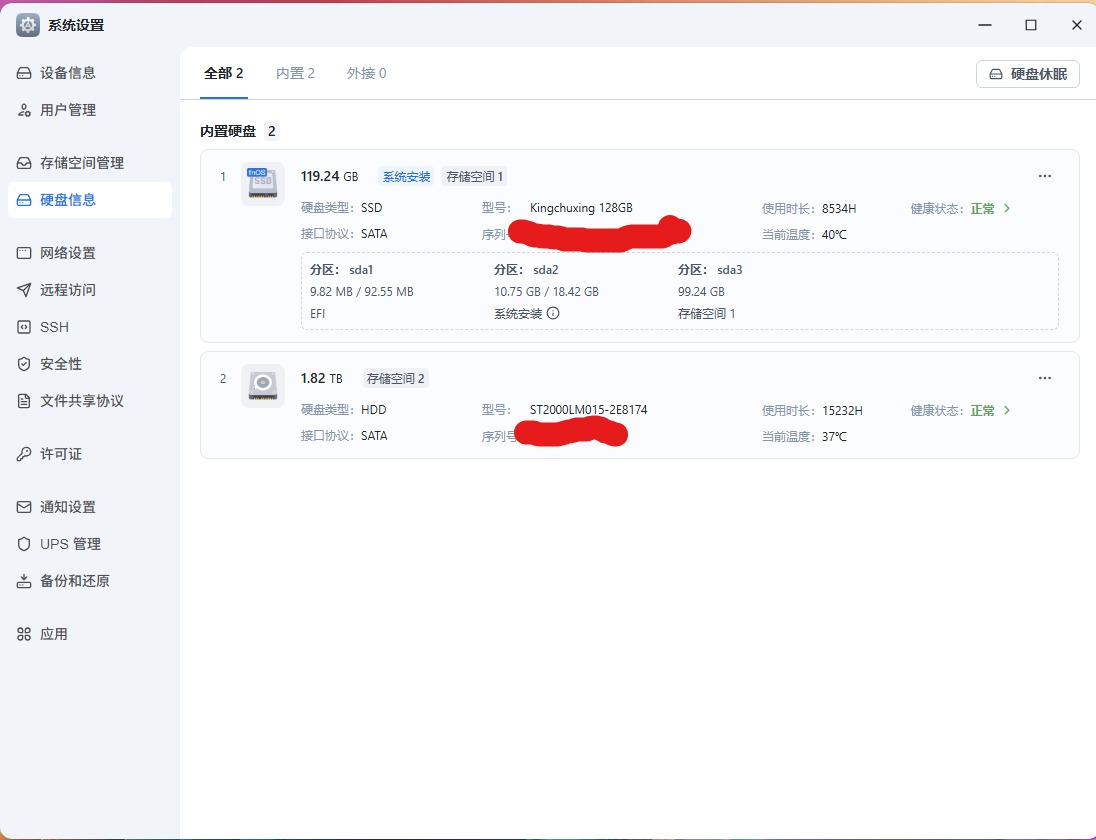The image size is (1096, 840).
Task: Switch to the 外接 tab
Action: pos(366,72)
